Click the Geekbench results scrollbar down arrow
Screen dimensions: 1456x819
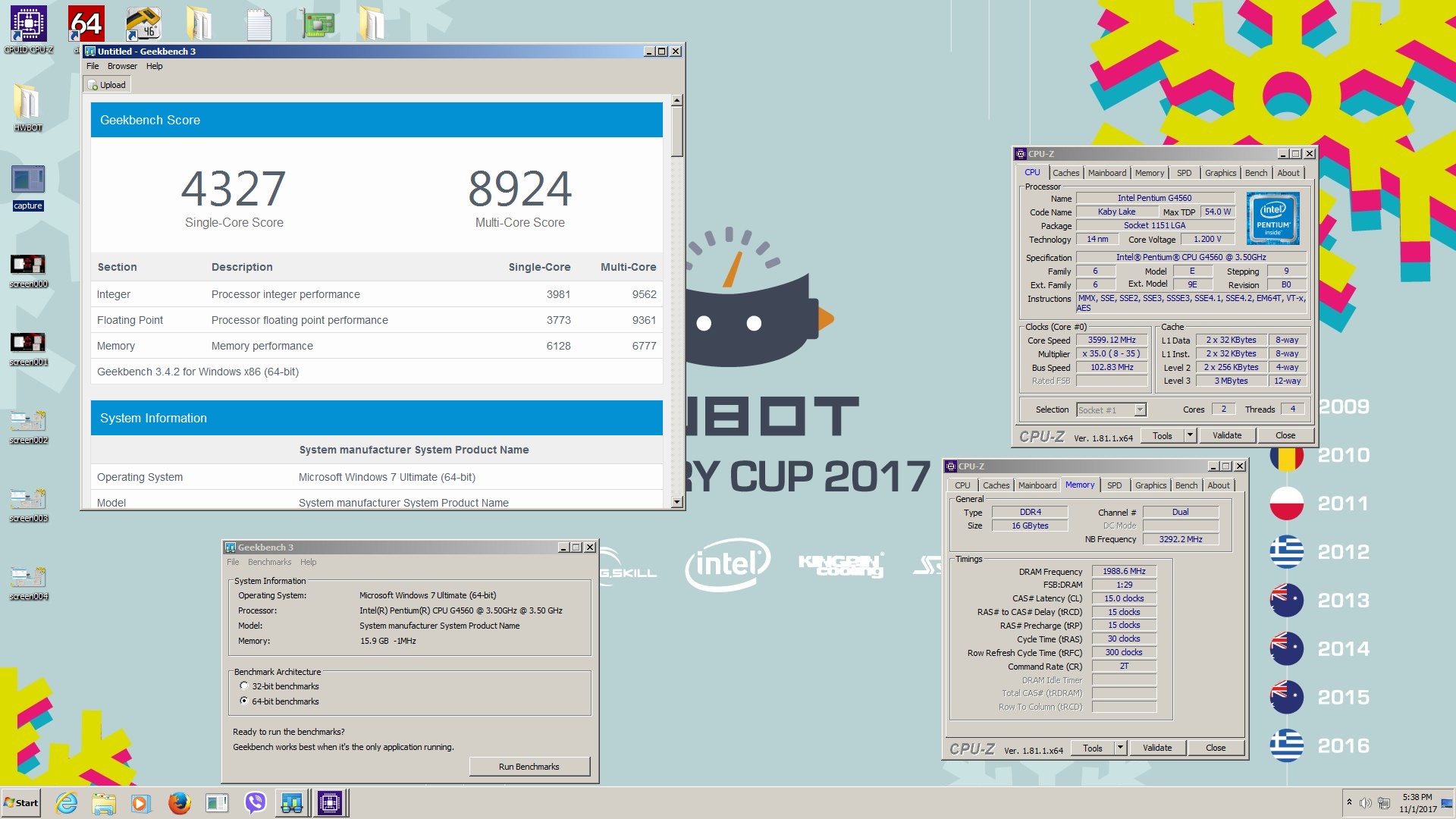point(677,502)
